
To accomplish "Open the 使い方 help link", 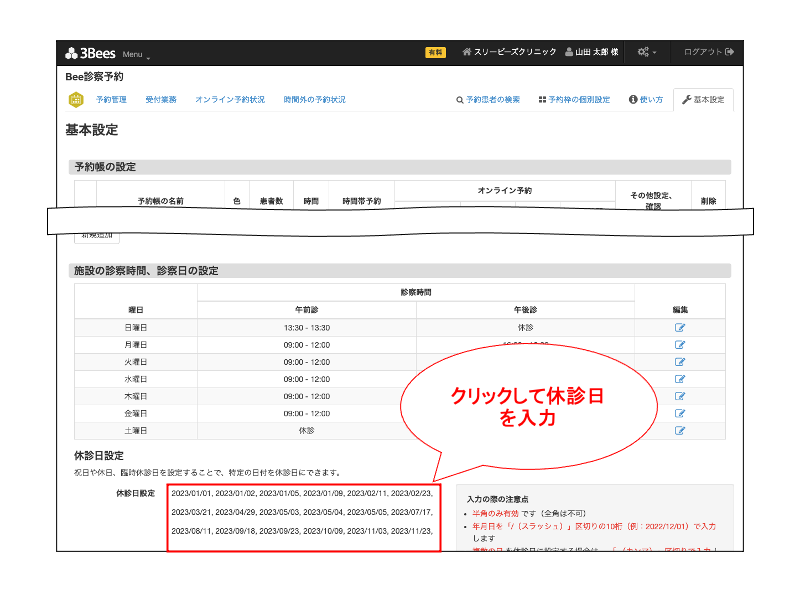I will [x=646, y=100].
